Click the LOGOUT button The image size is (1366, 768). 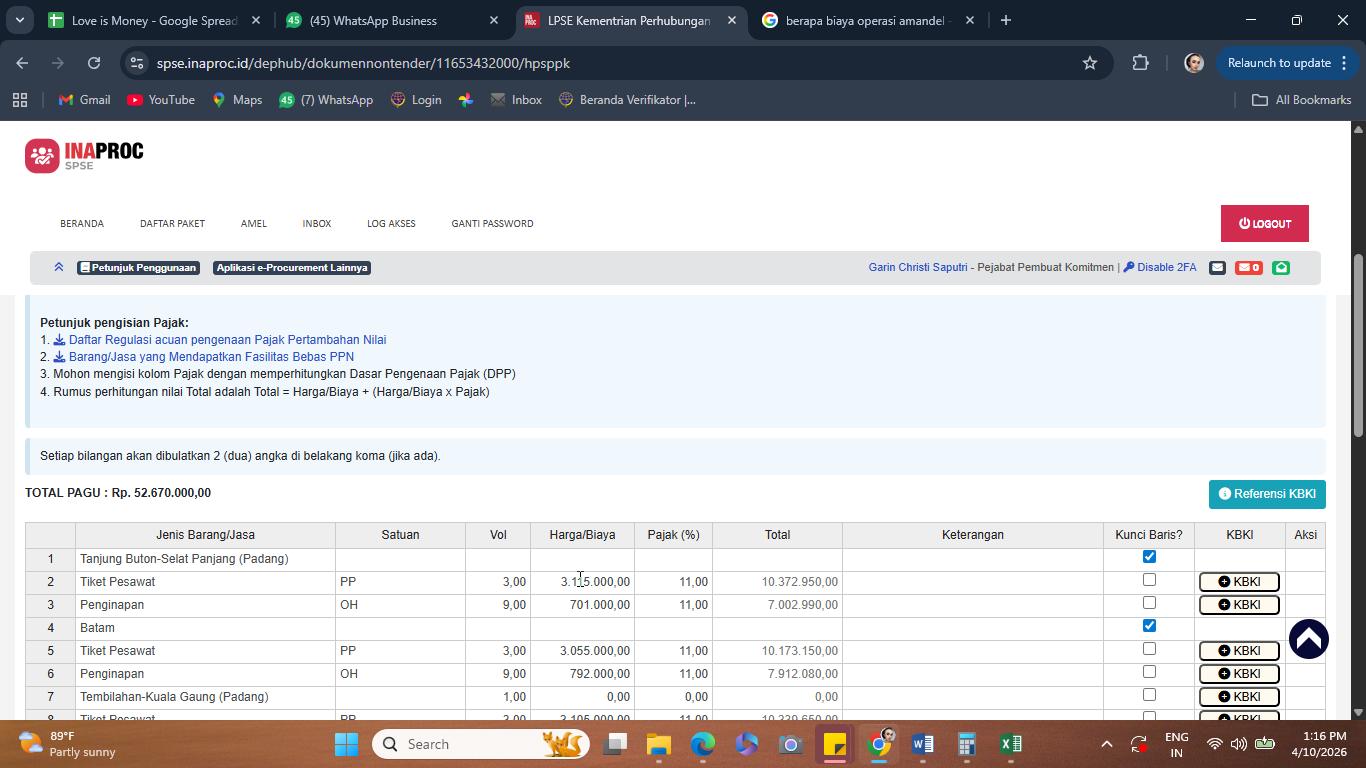pos(1264,223)
